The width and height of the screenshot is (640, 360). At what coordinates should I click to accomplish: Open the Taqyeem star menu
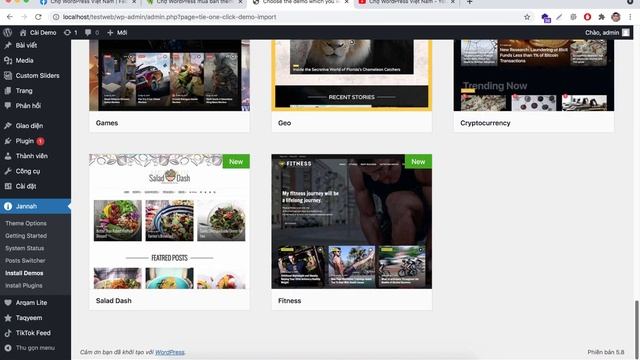click(x=29, y=318)
